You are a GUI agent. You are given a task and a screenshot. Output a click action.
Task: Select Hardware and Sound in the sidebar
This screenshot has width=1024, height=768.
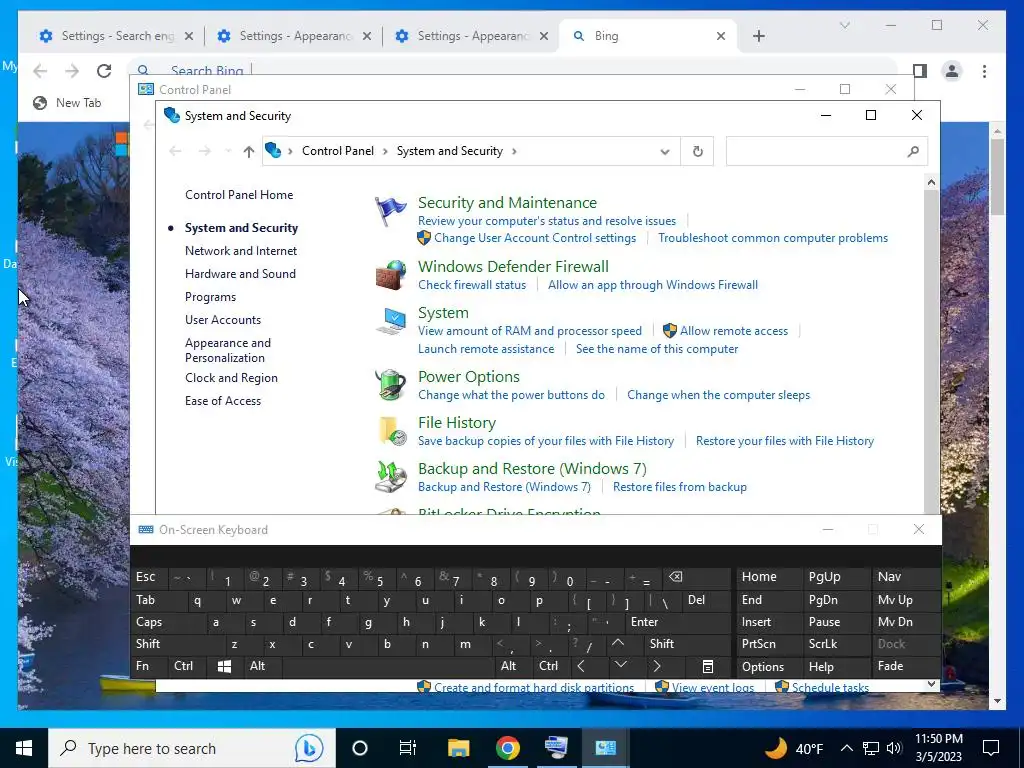[240, 274]
